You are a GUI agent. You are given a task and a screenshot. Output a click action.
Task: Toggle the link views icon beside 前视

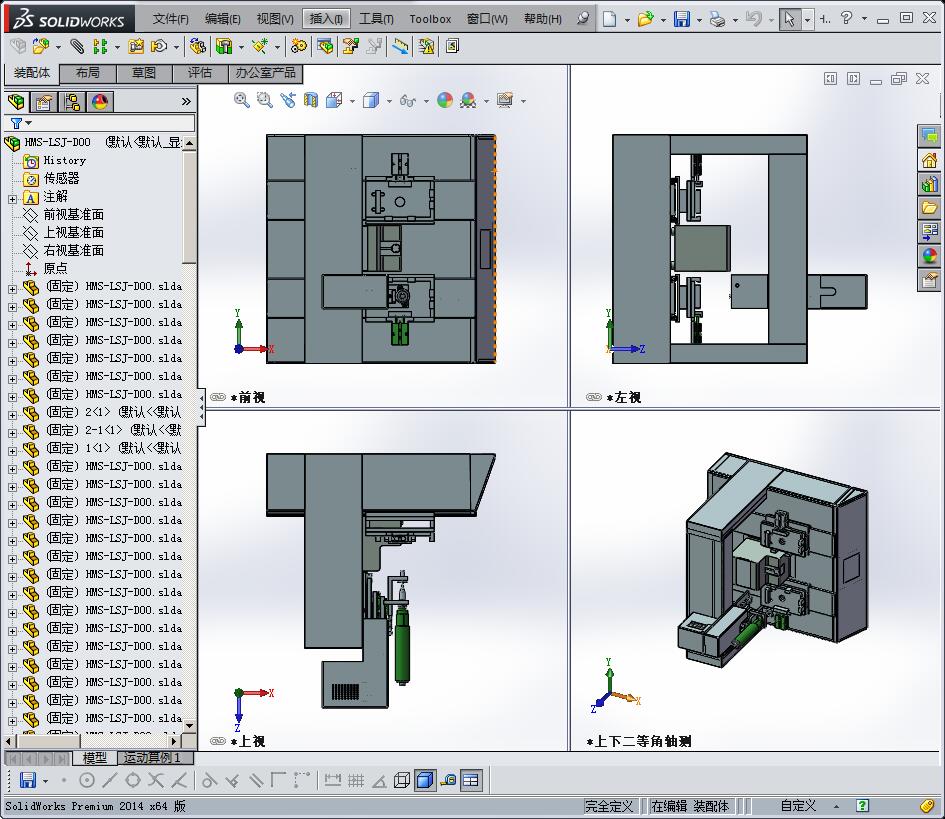tap(218, 397)
